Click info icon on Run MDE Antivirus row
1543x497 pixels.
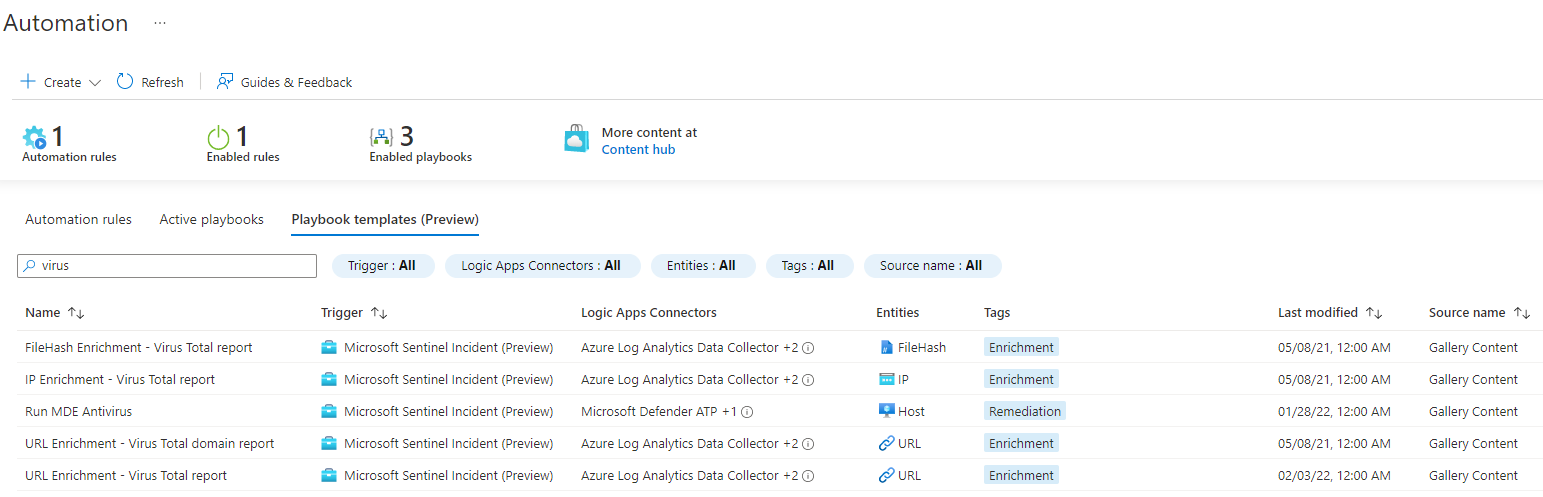click(747, 412)
